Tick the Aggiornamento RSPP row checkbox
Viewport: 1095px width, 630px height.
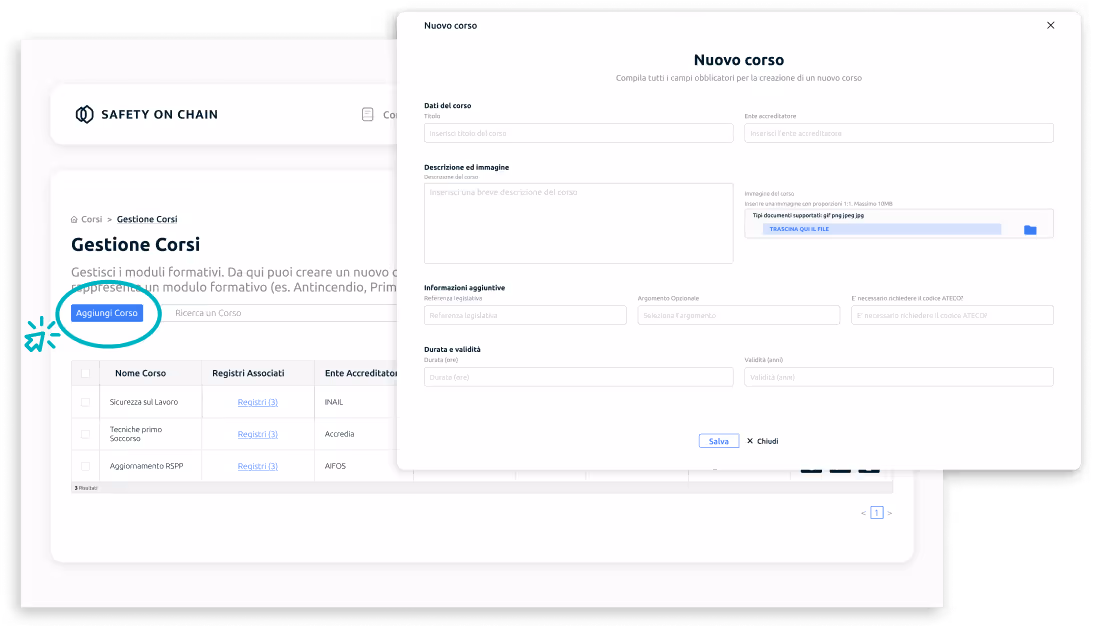pos(85,466)
